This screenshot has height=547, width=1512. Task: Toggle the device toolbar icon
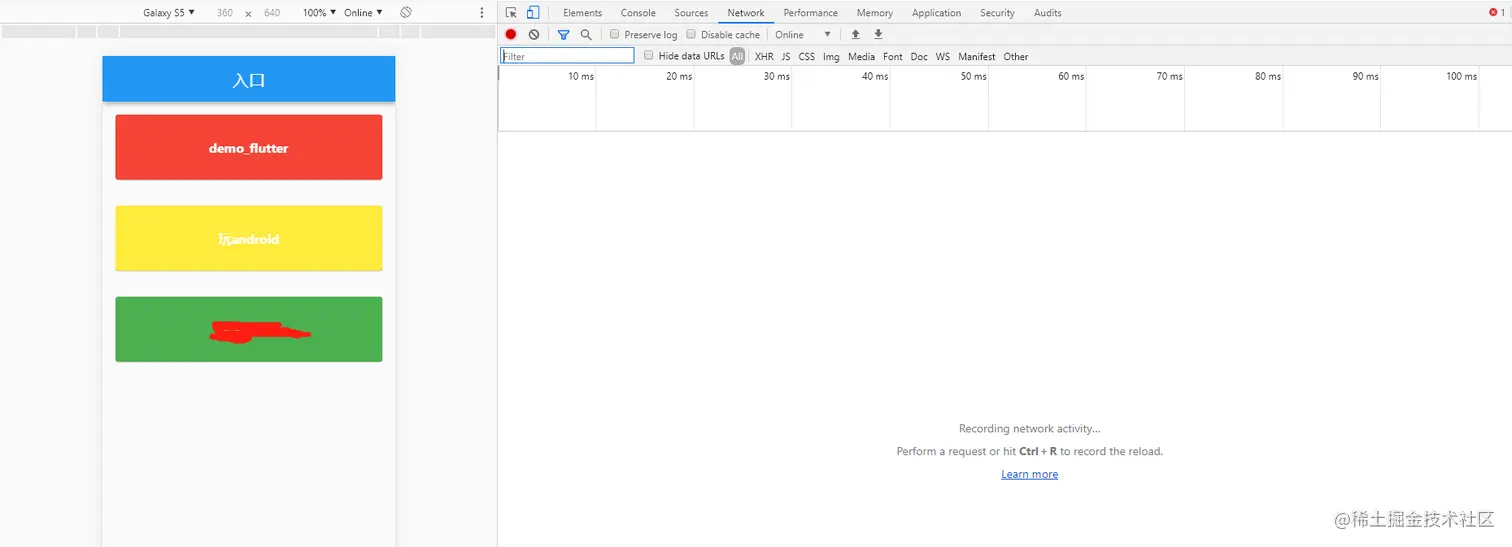tap(533, 13)
